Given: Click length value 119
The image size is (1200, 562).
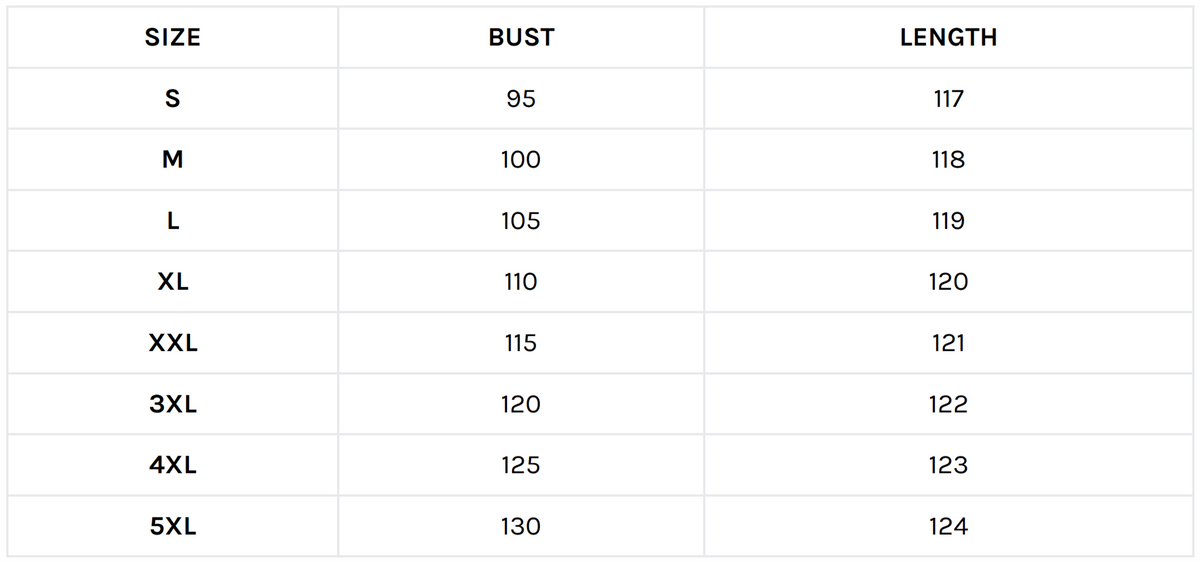Looking at the screenshot, I should [x=948, y=221].
